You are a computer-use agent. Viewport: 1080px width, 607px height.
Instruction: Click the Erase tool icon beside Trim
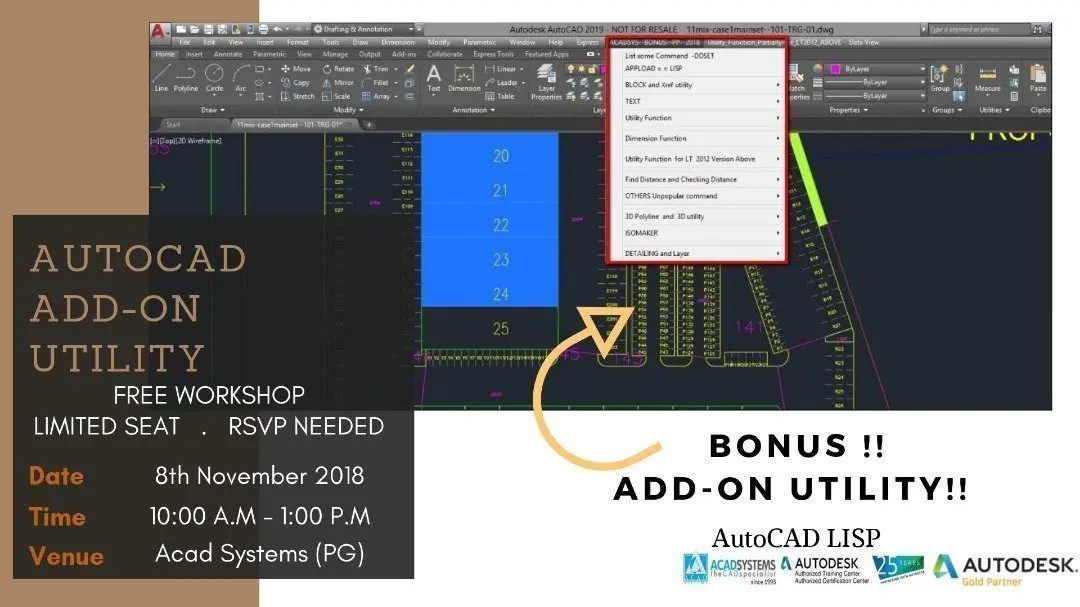pyautogui.click(x=410, y=69)
